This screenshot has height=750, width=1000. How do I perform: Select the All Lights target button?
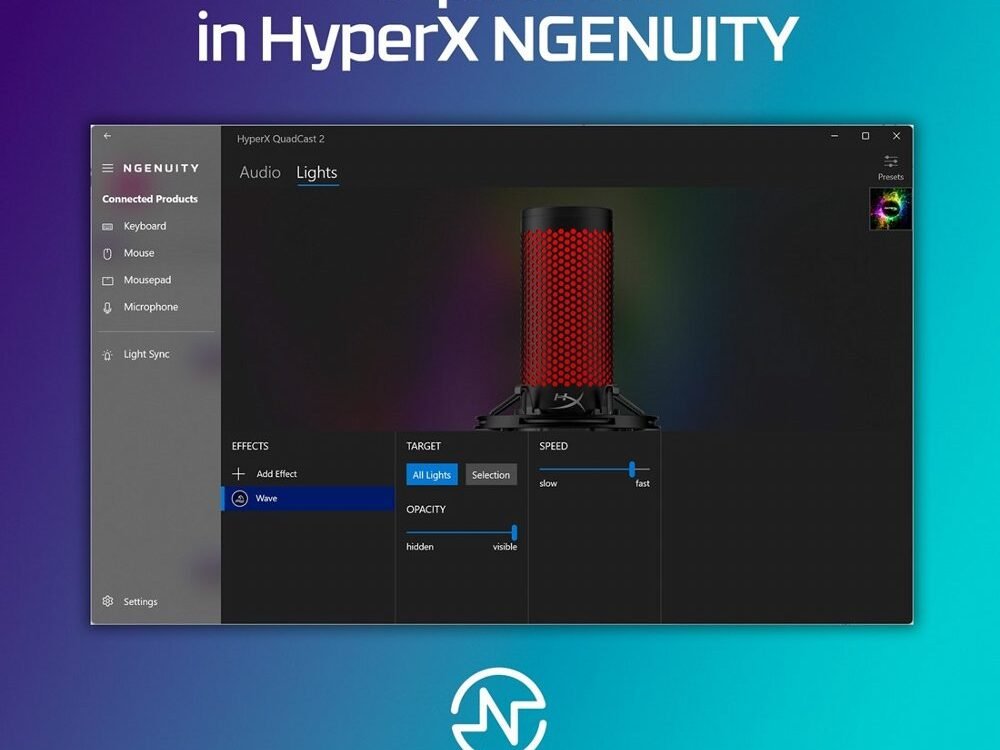pyautogui.click(x=432, y=475)
